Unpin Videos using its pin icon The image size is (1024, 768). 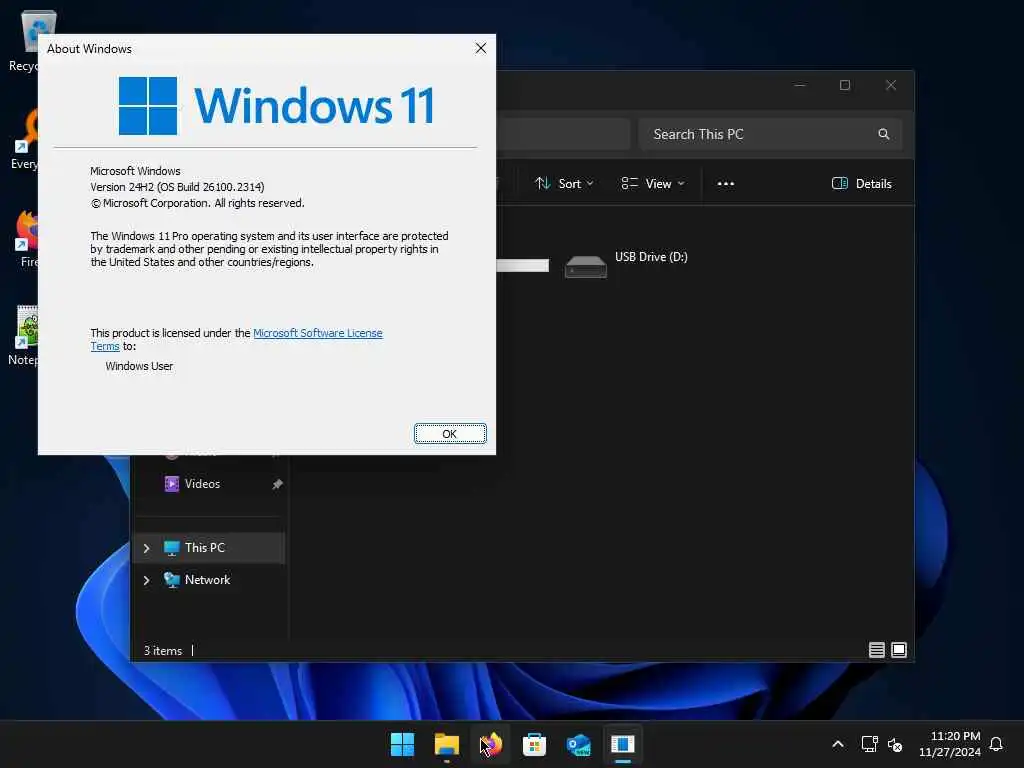click(x=278, y=484)
